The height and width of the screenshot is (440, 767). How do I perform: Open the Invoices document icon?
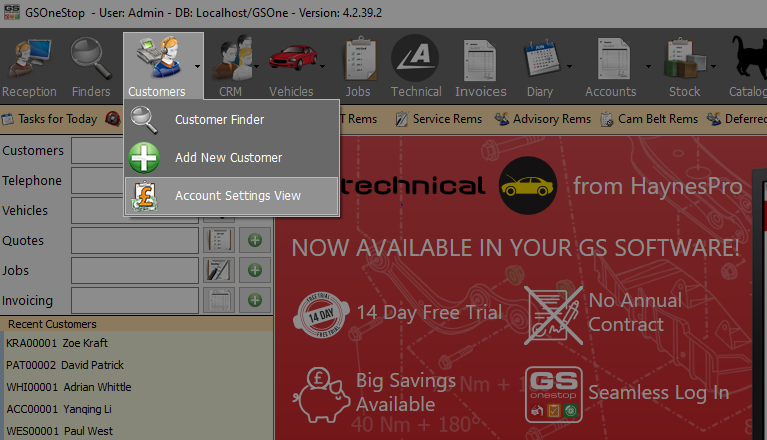(480, 66)
